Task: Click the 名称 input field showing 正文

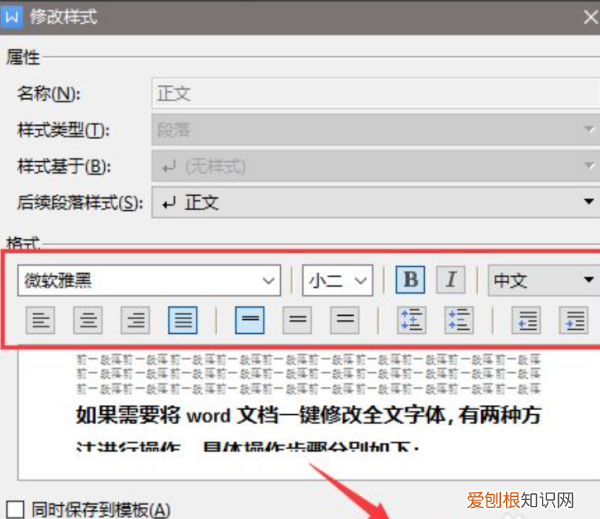Action: pyautogui.click(x=375, y=93)
